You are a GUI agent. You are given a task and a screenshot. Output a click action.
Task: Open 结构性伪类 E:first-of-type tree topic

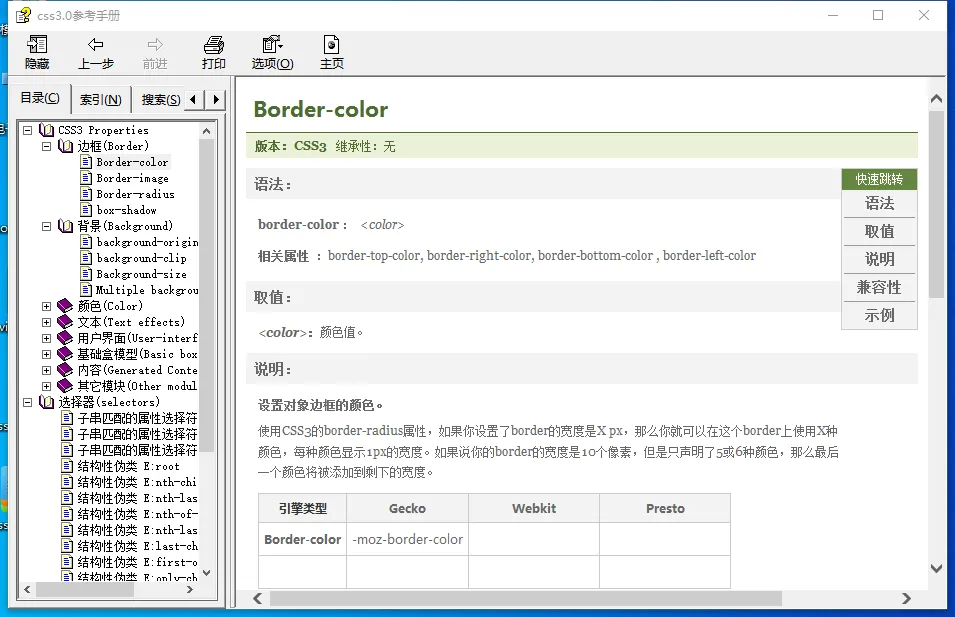pyautogui.click(x=138, y=562)
